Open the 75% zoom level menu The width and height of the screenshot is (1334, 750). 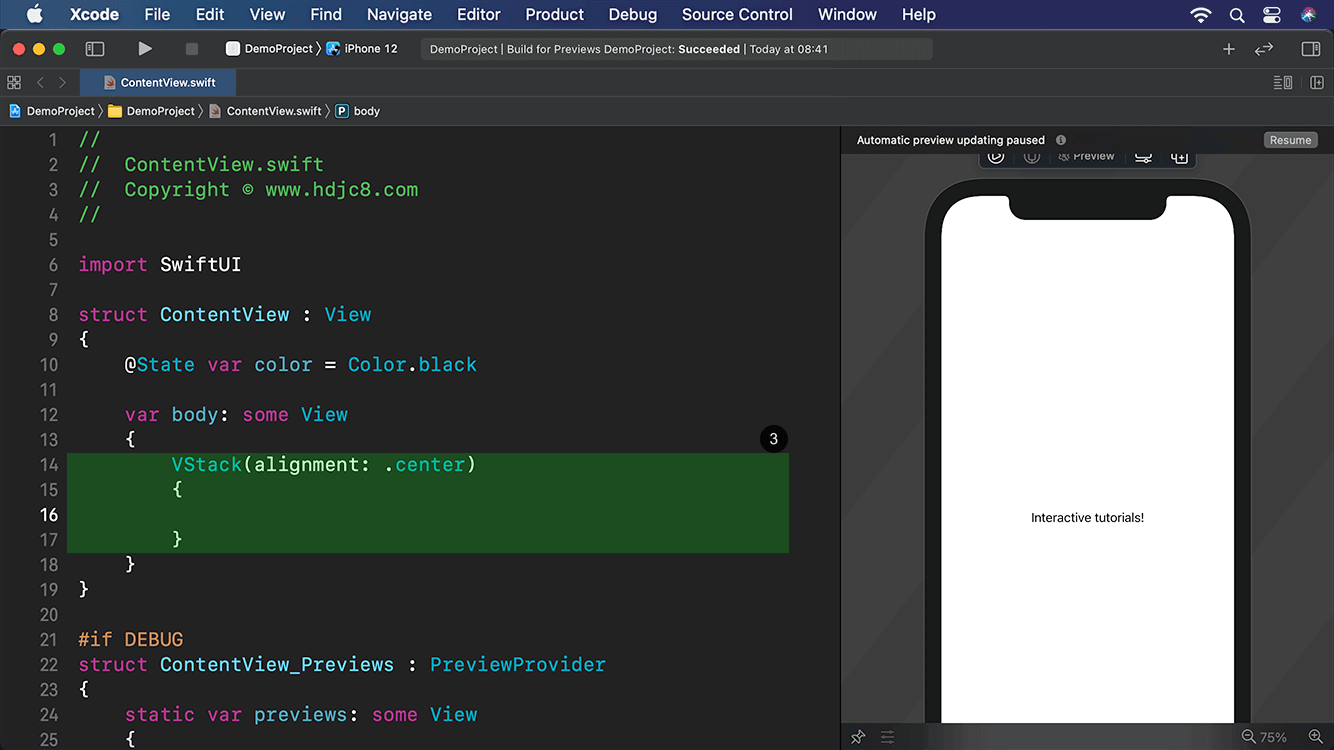click(x=1273, y=737)
